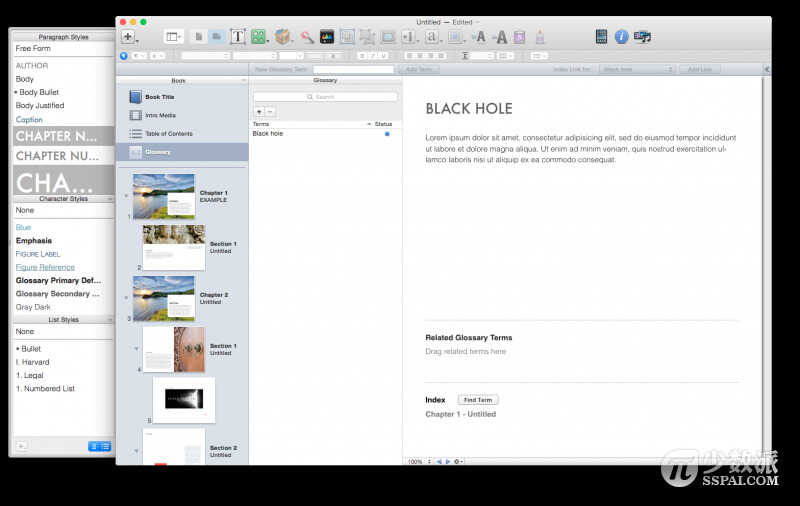Switch to portrait orientation icon

(199, 37)
